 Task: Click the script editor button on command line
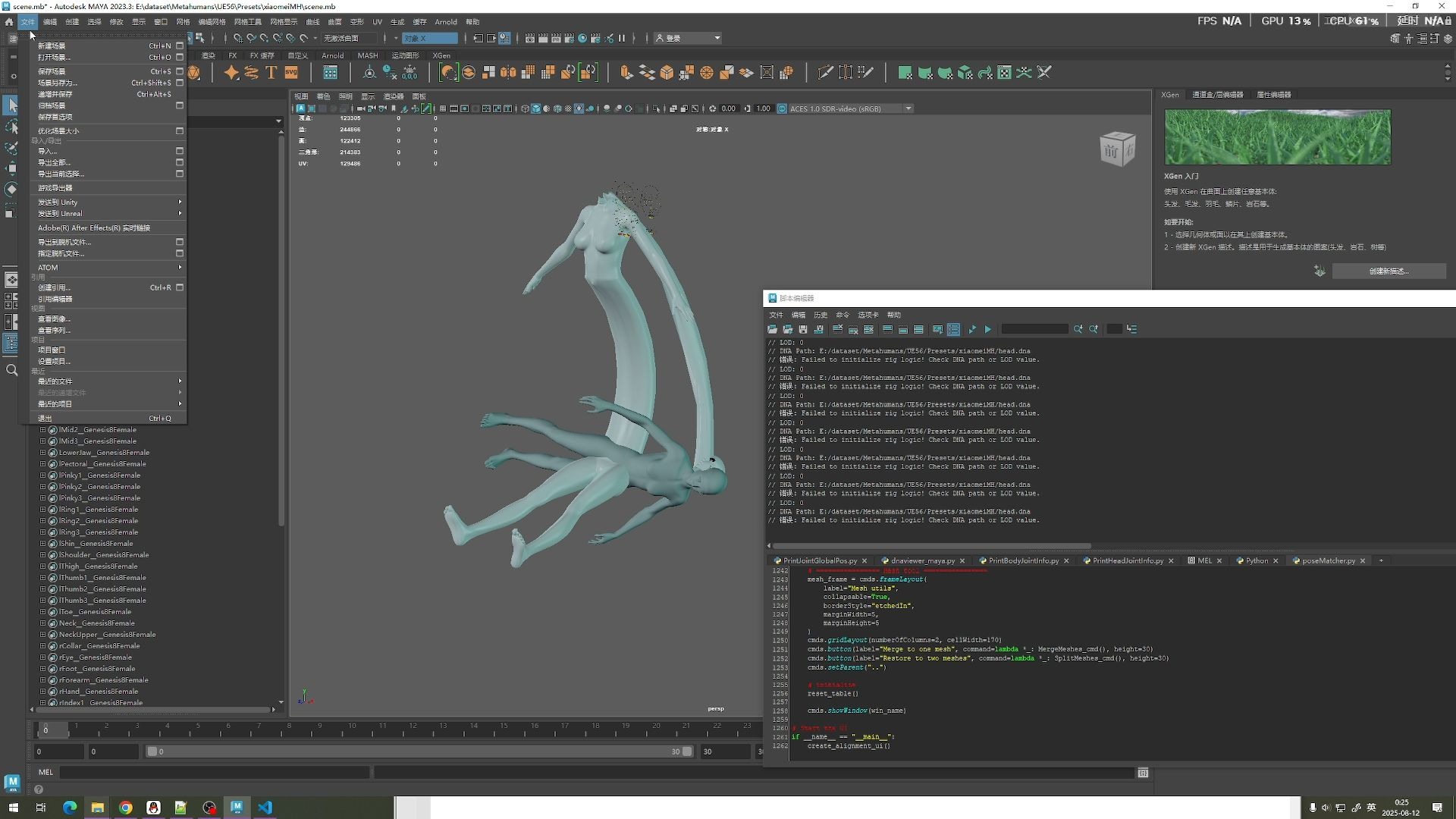tap(1143, 773)
